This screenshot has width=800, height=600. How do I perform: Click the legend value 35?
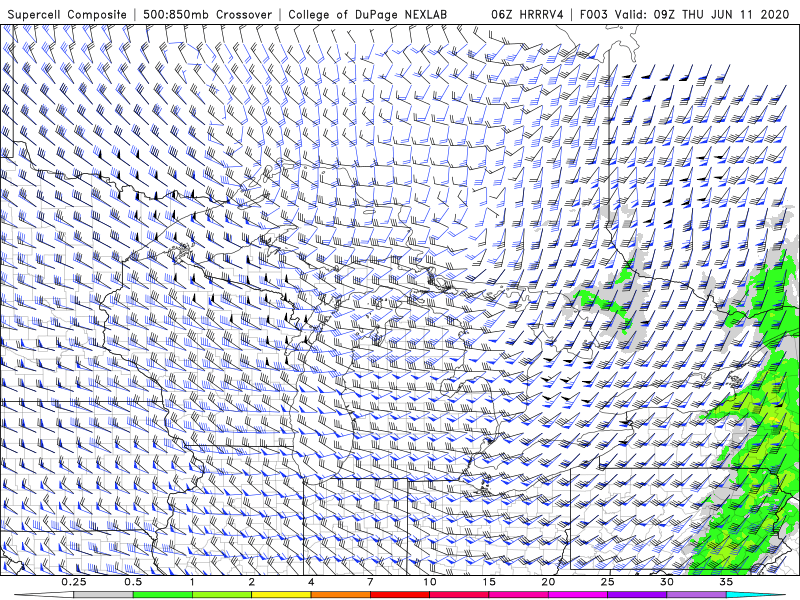[726, 582]
